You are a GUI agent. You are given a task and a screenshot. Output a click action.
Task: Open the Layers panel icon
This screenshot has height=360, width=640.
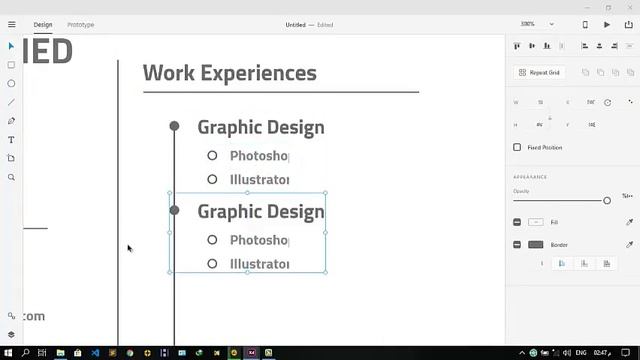11,334
